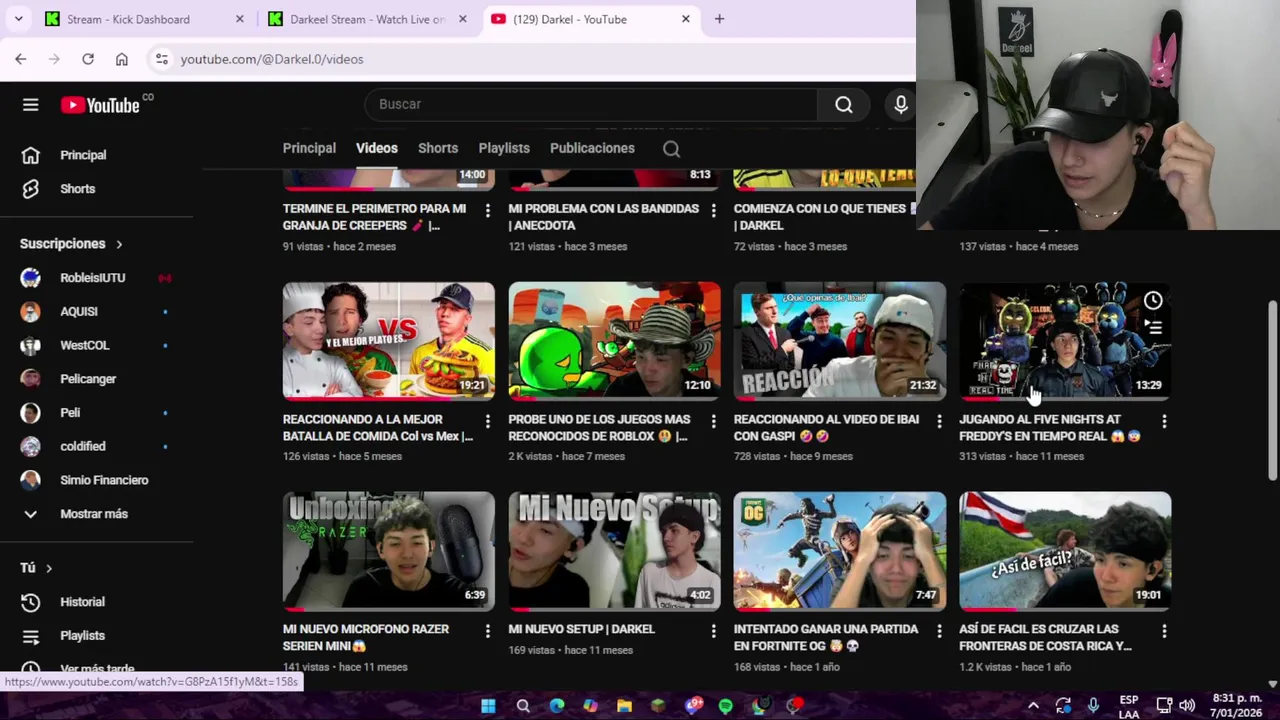Open Windows taskbar search
The width and height of the screenshot is (1280, 720).
point(523,706)
